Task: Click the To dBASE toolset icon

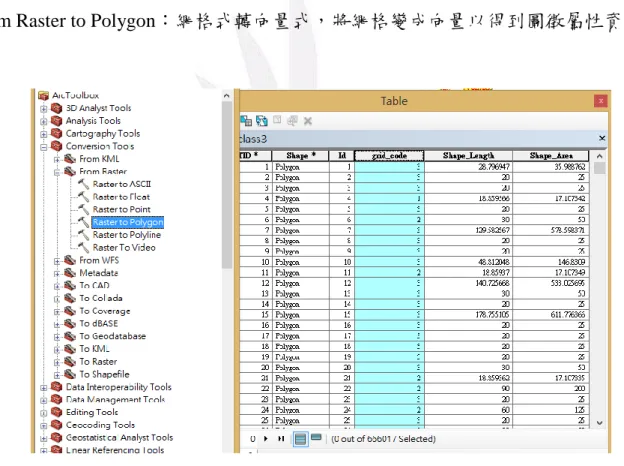Action: click(70, 324)
